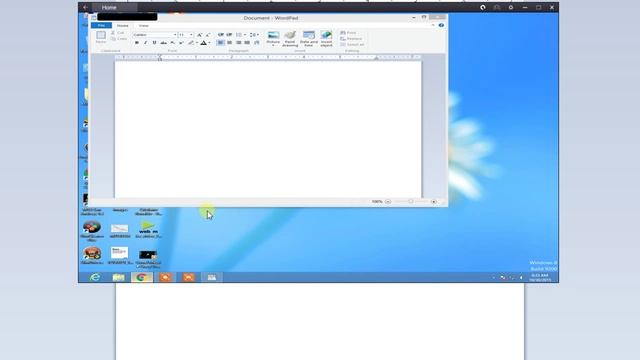Click Replace in the Editing group
This screenshot has width=640, height=360.
[x=351, y=39]
